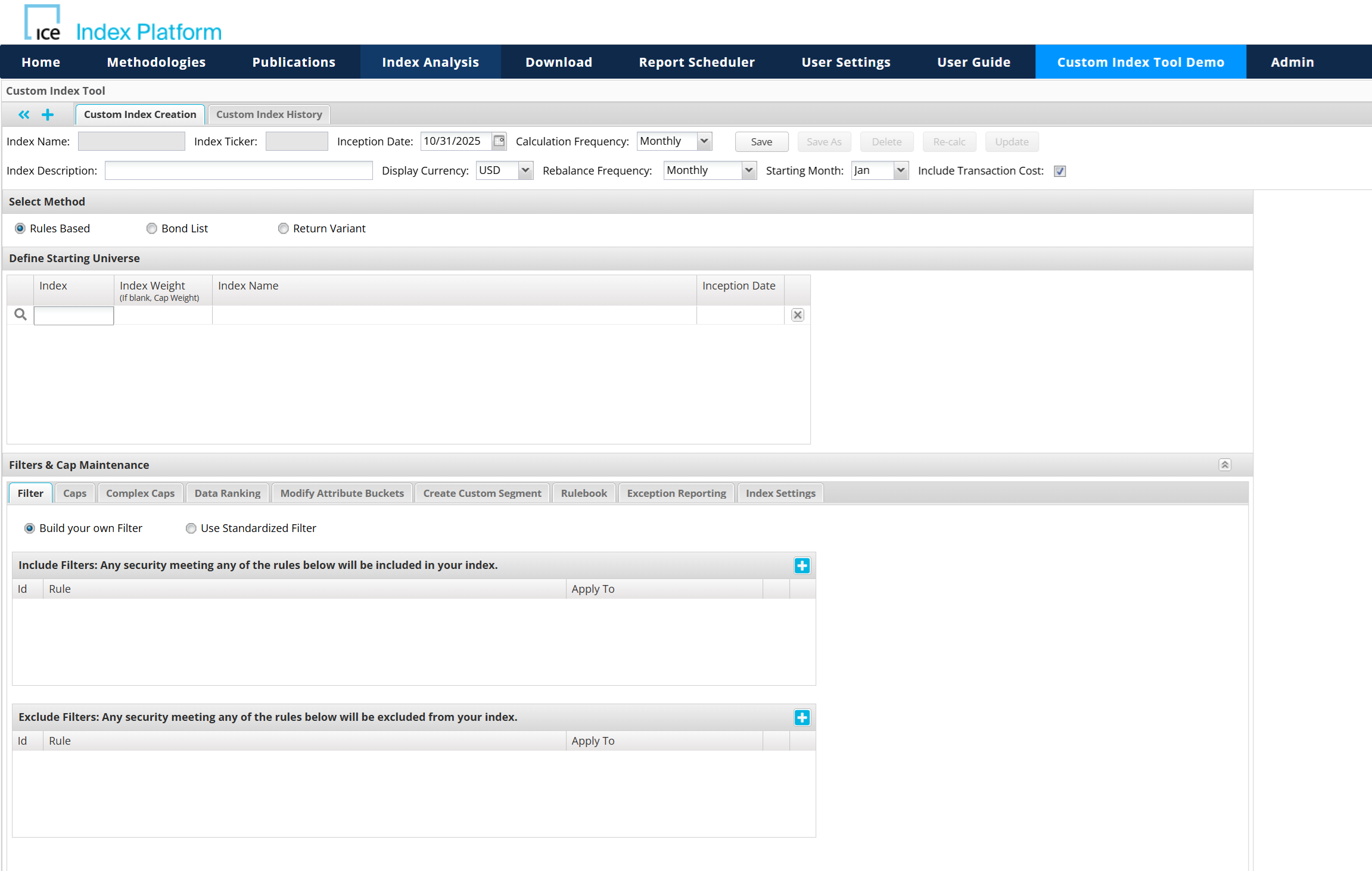1372x871 pixels.
Task: Open the Rulebook tab
Action: point(583,493)
